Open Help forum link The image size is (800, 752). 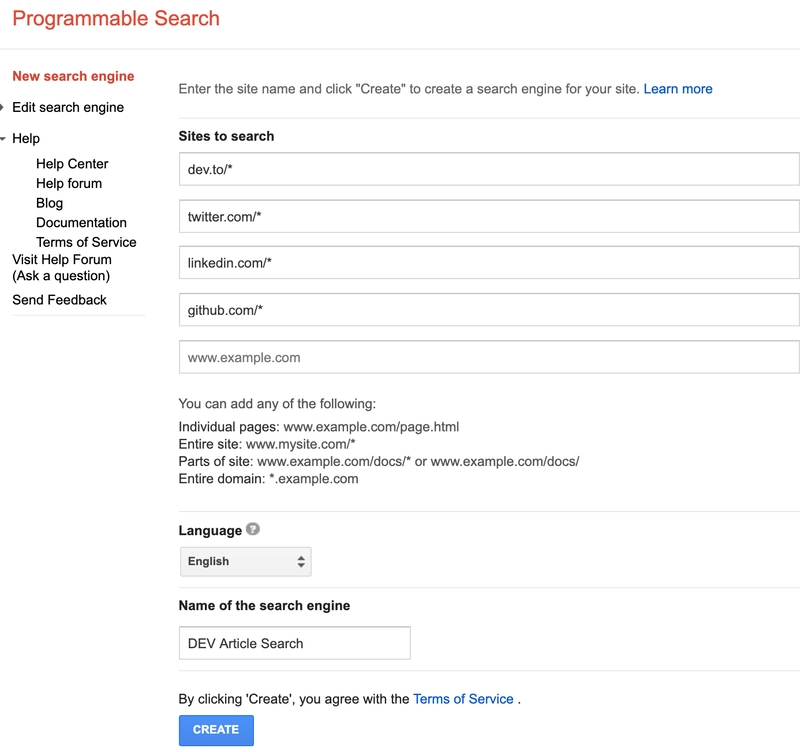[69, 183]
